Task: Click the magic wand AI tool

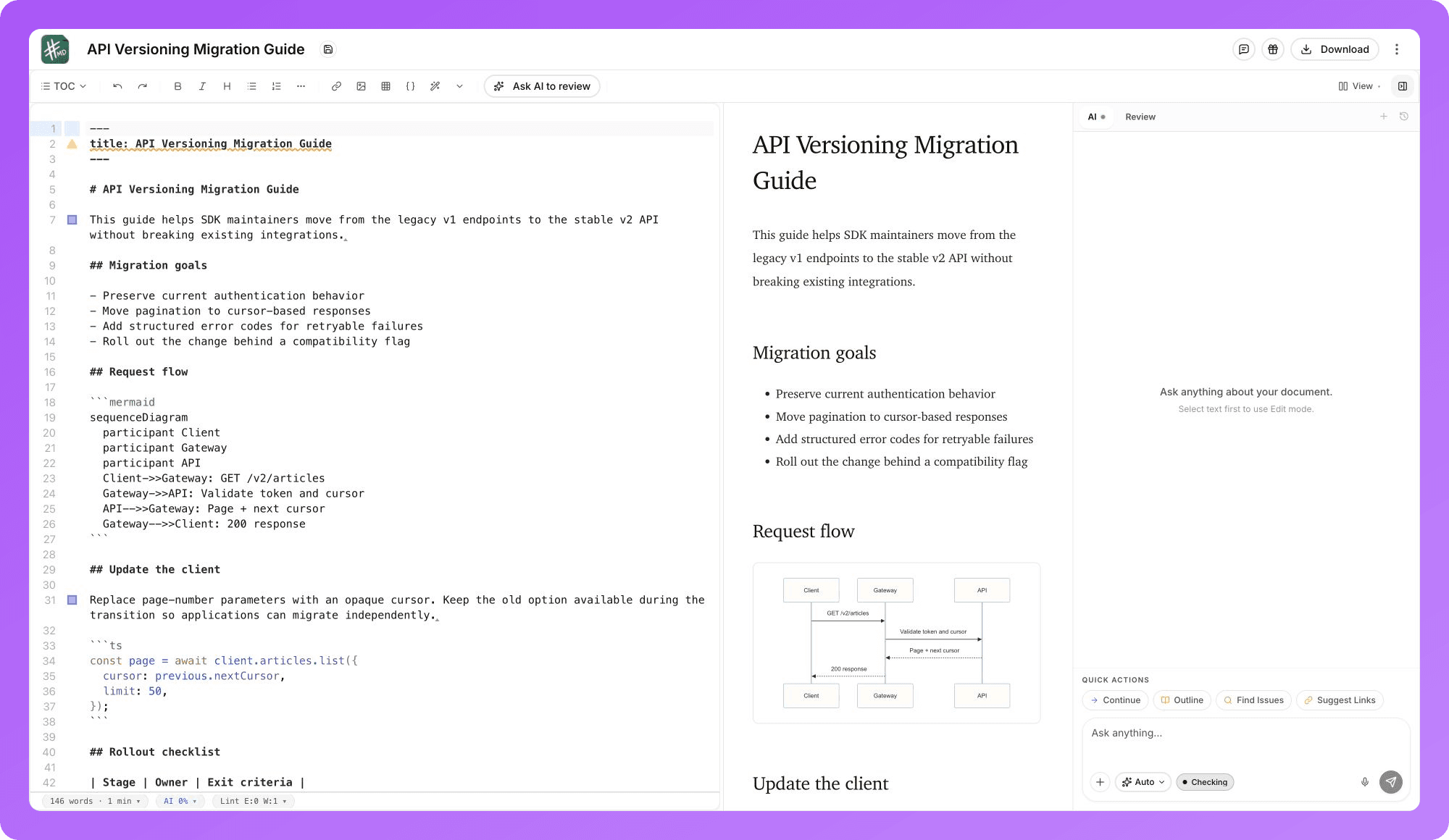Action: 435,86
